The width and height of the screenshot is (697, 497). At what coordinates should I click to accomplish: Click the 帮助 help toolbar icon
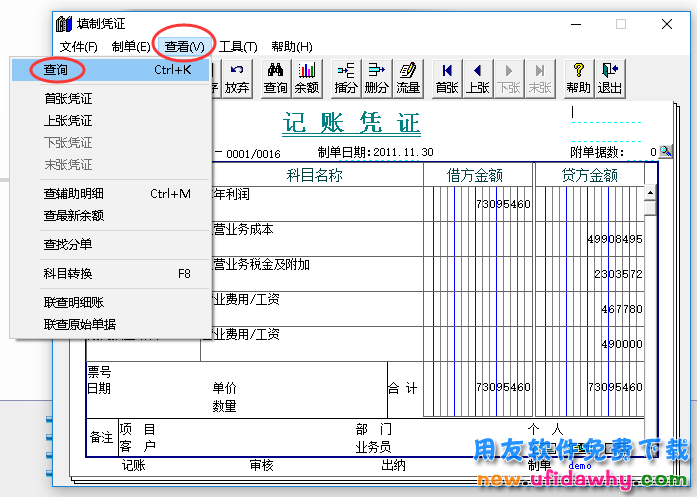[x=578, y=78]
